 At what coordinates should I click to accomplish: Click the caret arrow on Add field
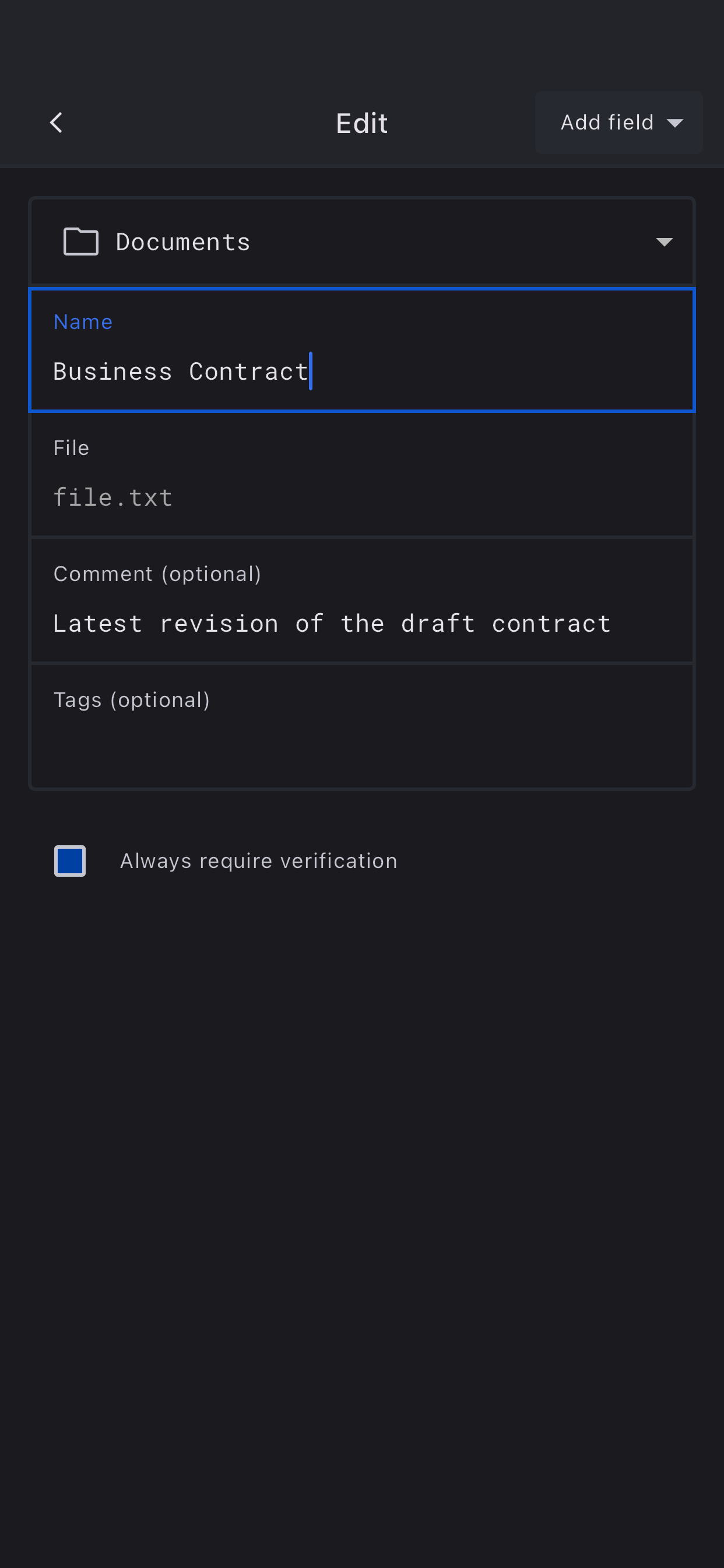pos(674,123)
